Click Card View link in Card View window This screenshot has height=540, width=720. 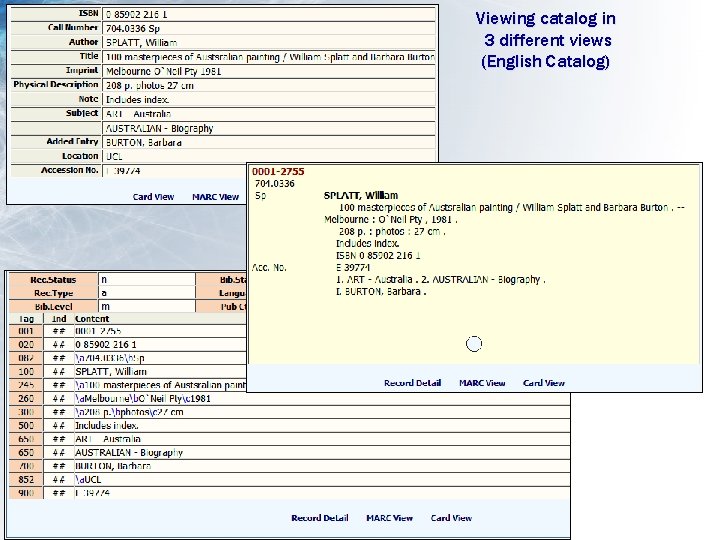pos(544,383)
